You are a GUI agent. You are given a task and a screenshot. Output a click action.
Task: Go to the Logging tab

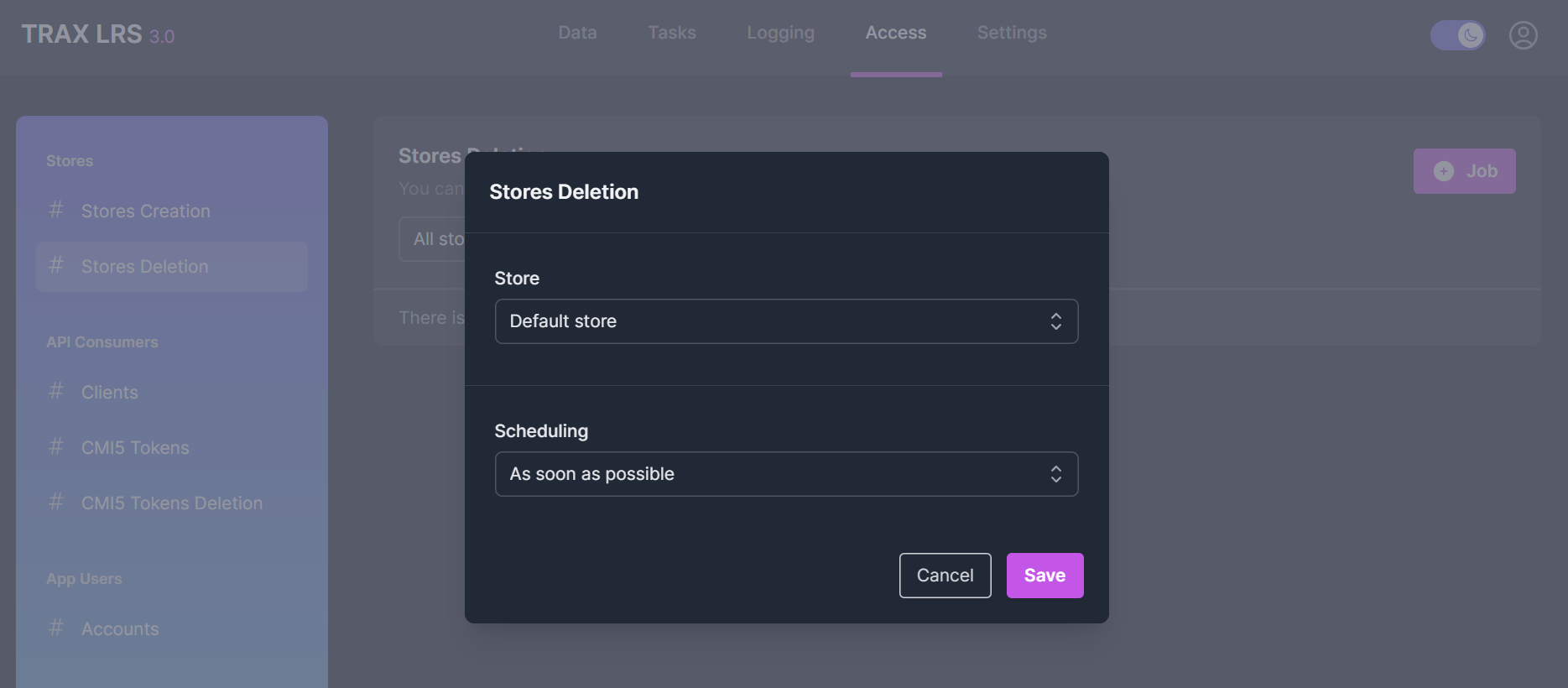pyautogui.click(x=780, y=33)
